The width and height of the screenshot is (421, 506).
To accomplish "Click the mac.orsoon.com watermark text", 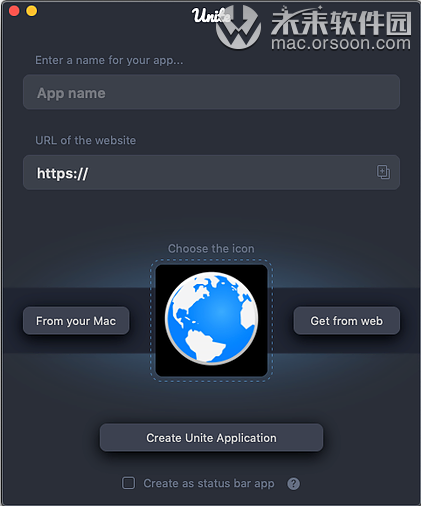I will (x=341, y=44).
